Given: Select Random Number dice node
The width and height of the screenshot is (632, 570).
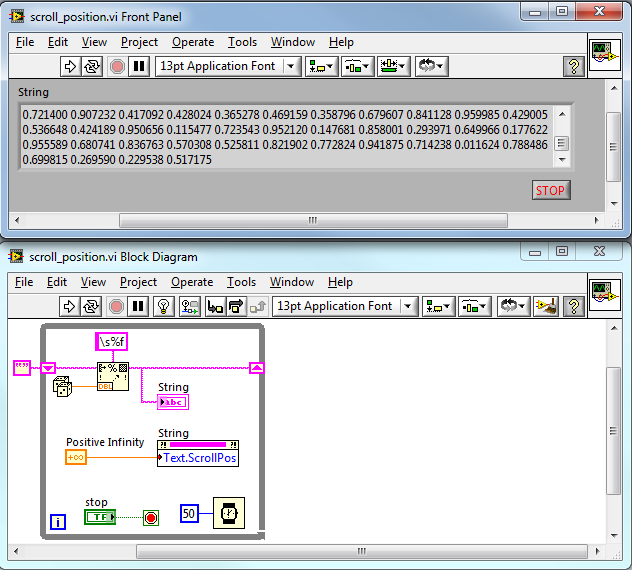Looking at the screenshot, I should click(x=62, y=386).
